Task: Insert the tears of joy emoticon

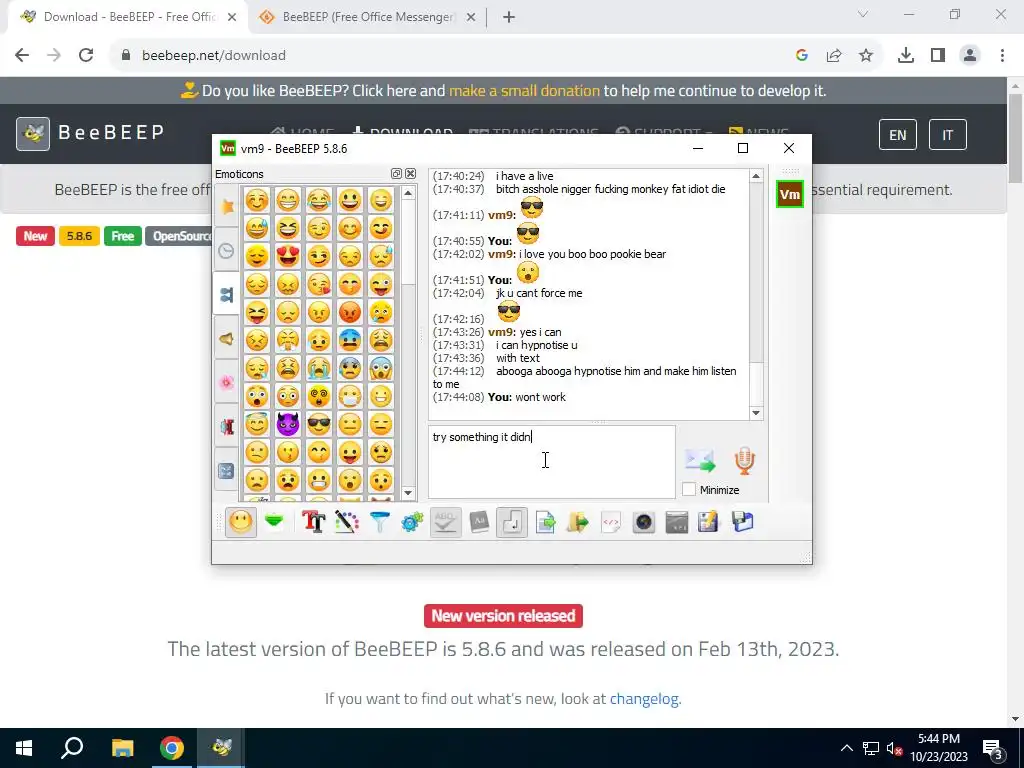Action: point(319,200)
